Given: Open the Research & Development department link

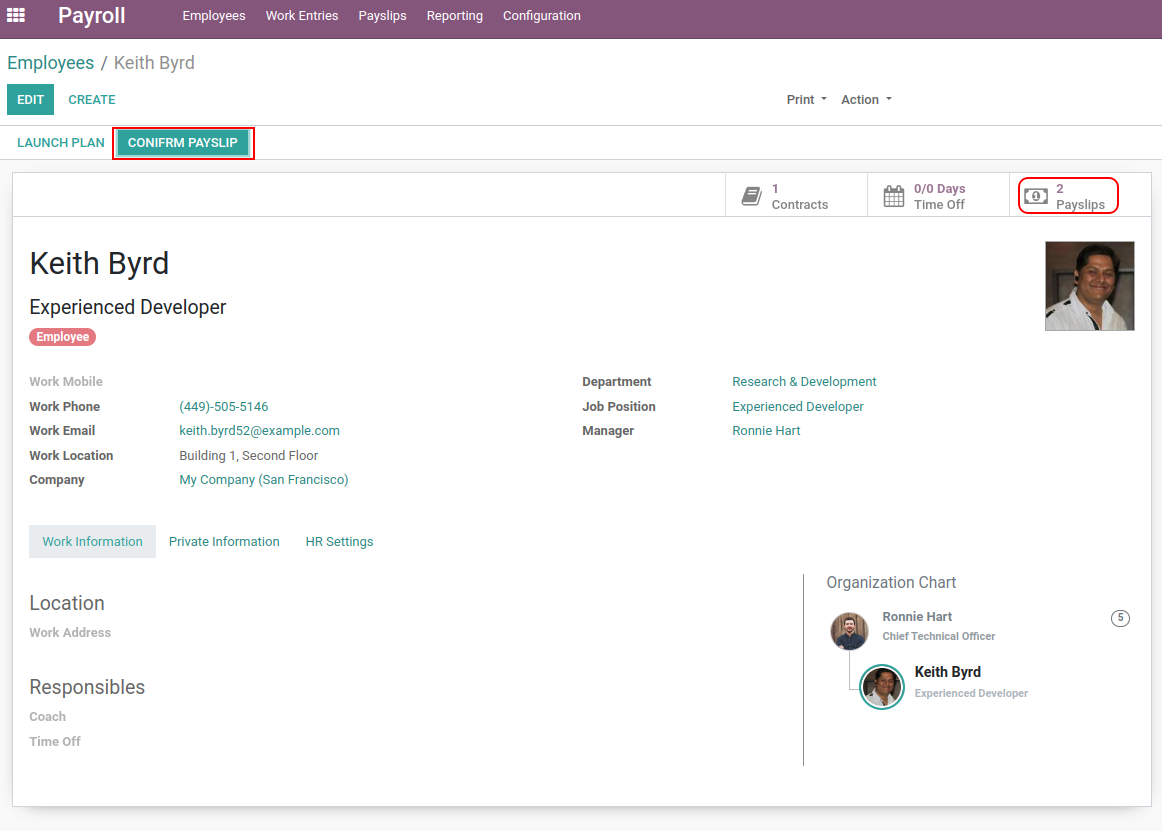Looking at the screenshot, I should [x=804, y=382].
